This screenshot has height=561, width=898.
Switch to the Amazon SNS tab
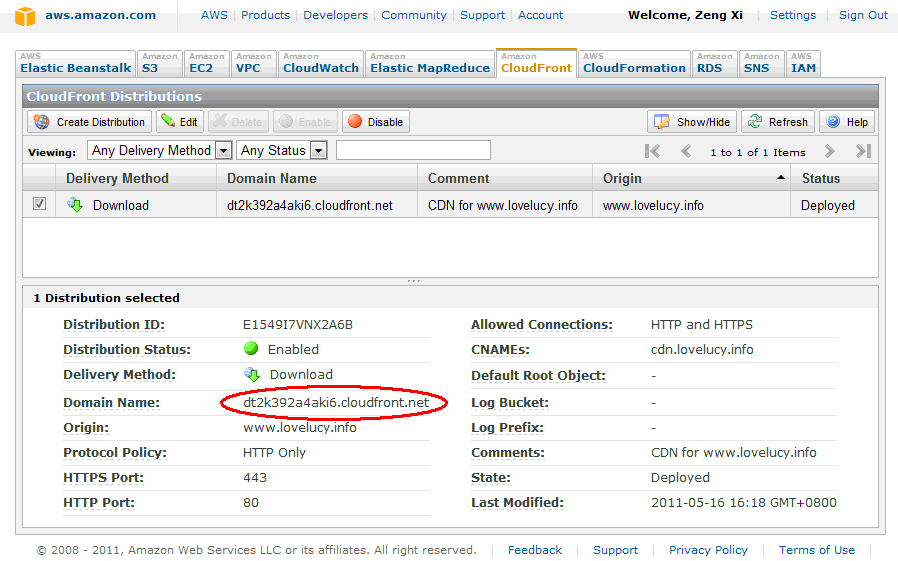pos(761,63)
